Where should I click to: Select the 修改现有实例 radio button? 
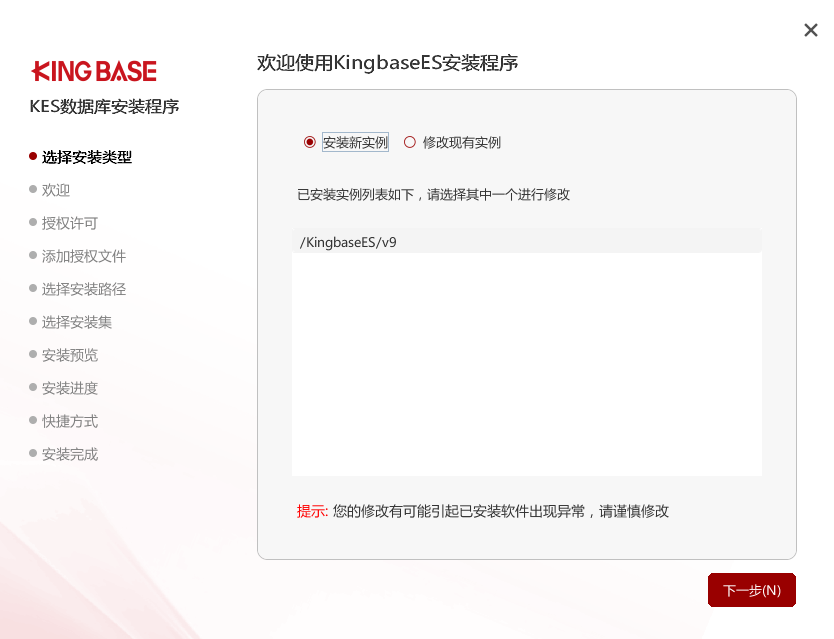410,142
